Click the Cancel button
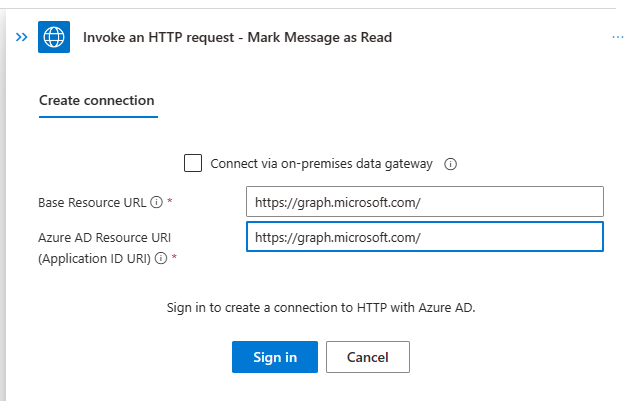Viewport: 634px width, 401px height. (x=368, y=357)
